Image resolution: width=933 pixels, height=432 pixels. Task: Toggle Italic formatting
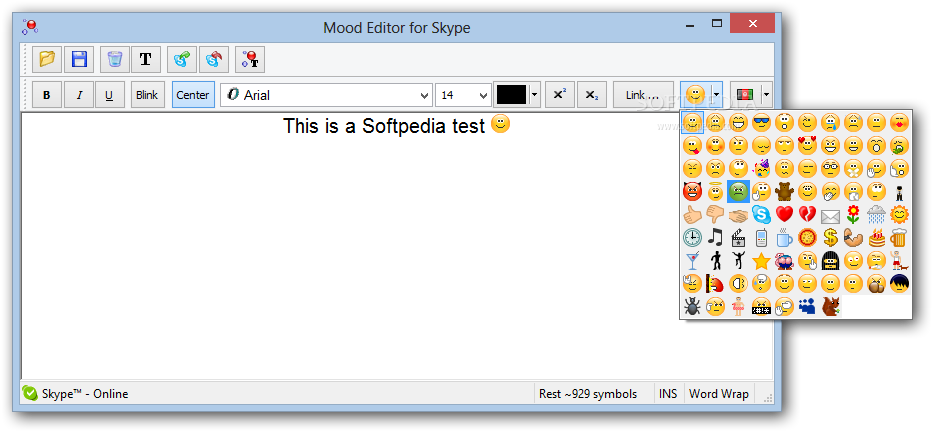click(79, 95)
